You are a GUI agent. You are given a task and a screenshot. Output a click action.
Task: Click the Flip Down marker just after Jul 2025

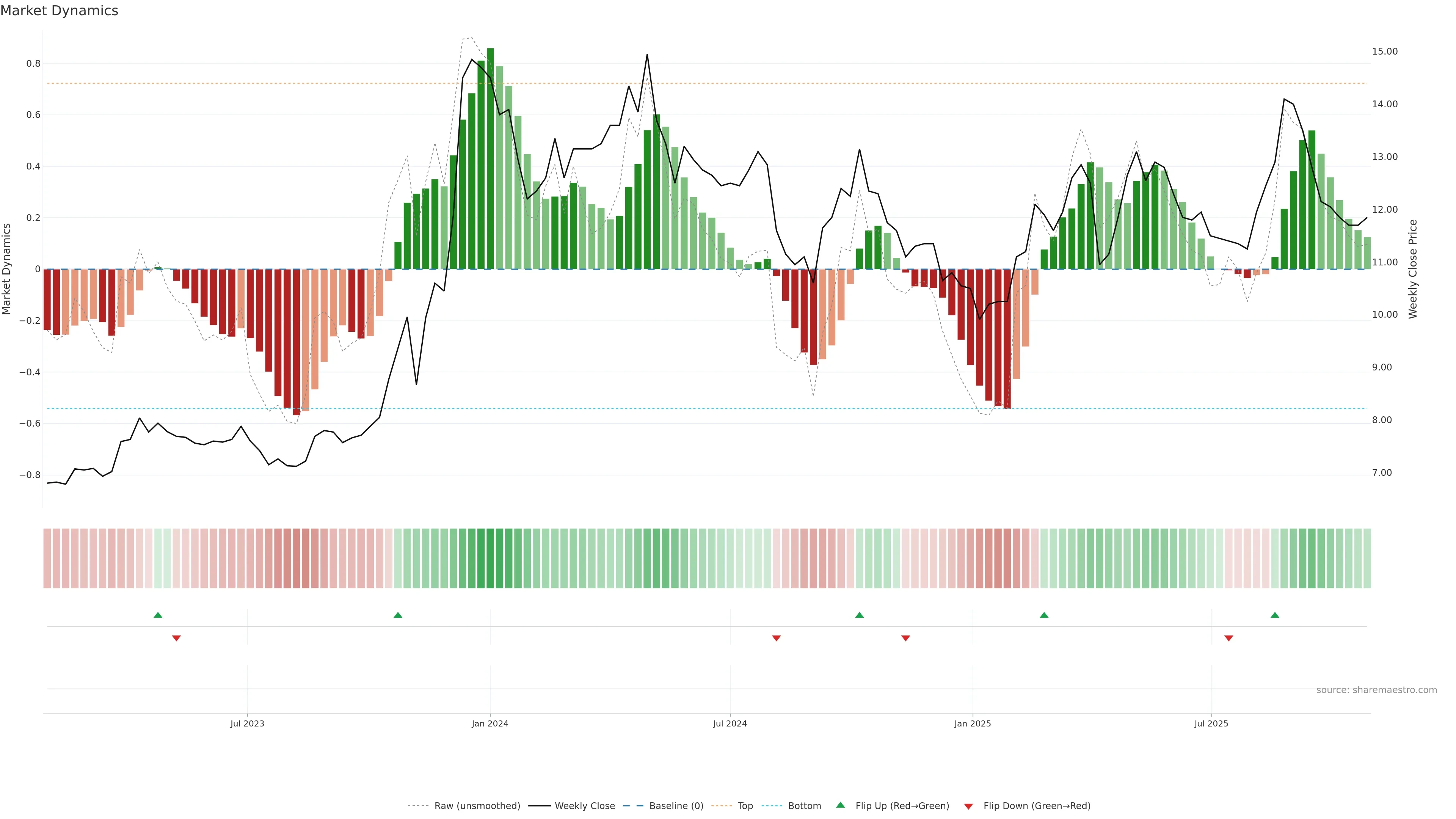click(1228, 638)
